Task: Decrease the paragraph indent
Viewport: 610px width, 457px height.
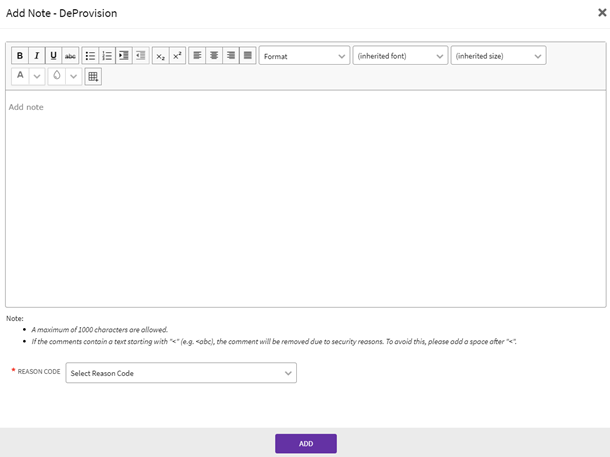Action: (141, 56)
